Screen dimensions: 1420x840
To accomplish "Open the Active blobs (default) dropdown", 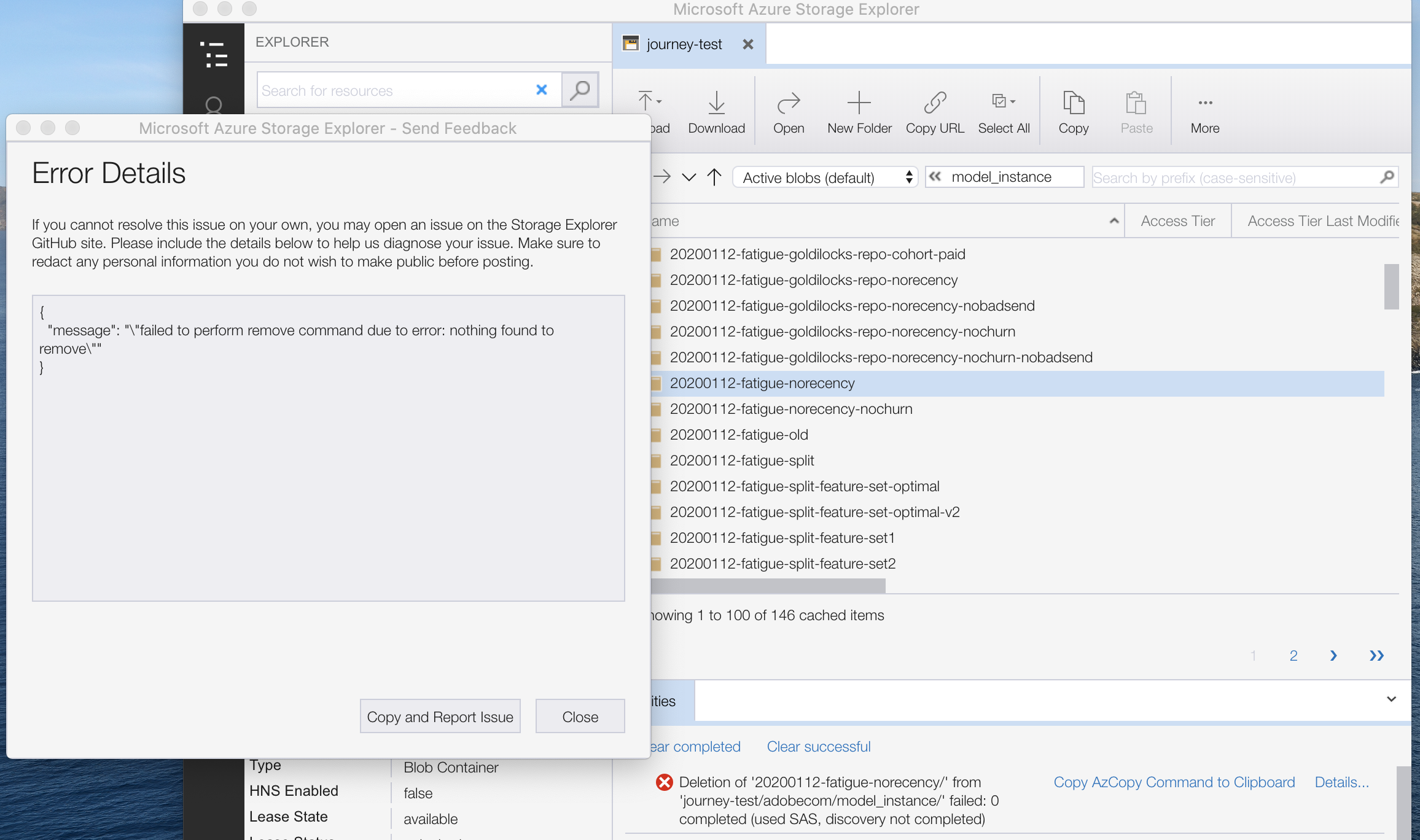I will click(x=825, y=177).
